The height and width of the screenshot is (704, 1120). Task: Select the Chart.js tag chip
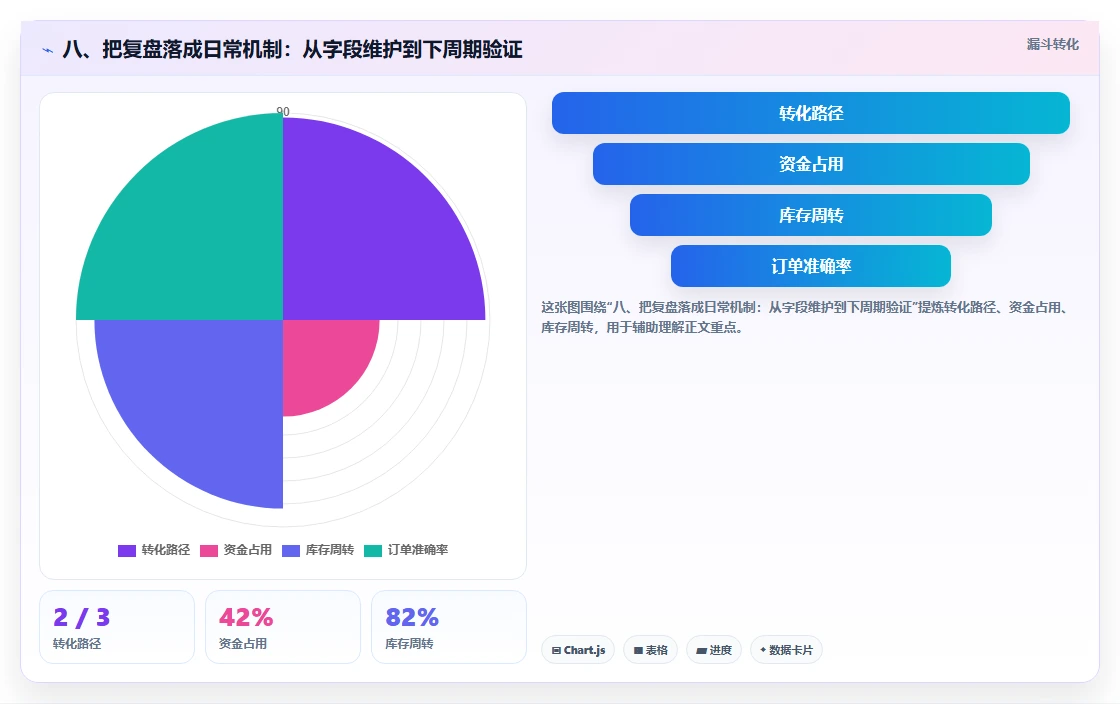point(578,650)
